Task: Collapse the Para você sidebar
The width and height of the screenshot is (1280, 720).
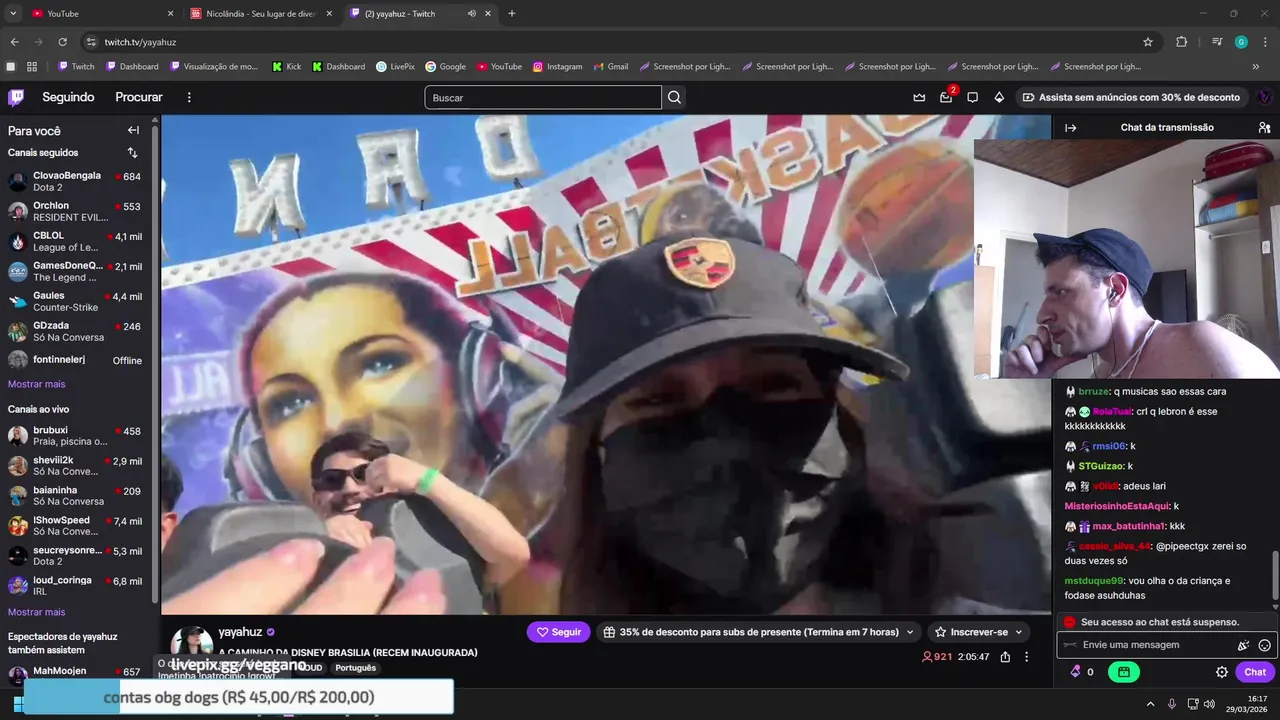Action: [x=133, y=130]
